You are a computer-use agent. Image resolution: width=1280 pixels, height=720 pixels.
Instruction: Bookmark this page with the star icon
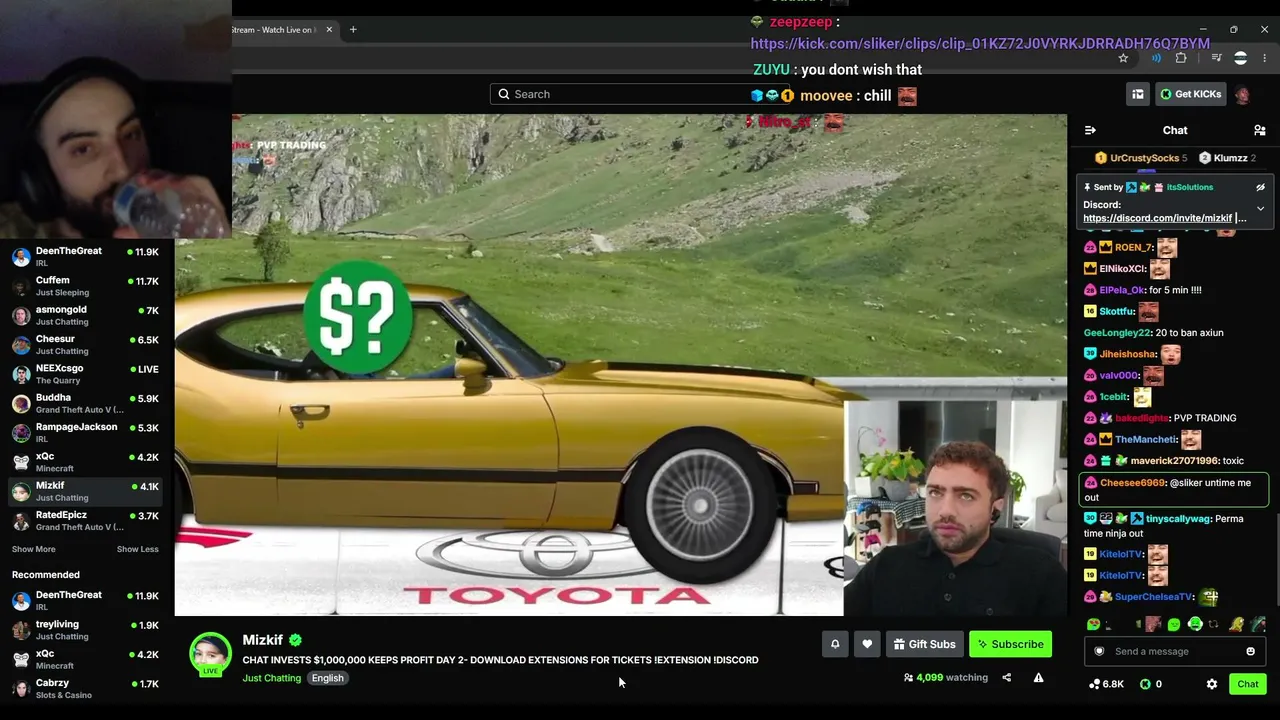[x=1123, y=58]
